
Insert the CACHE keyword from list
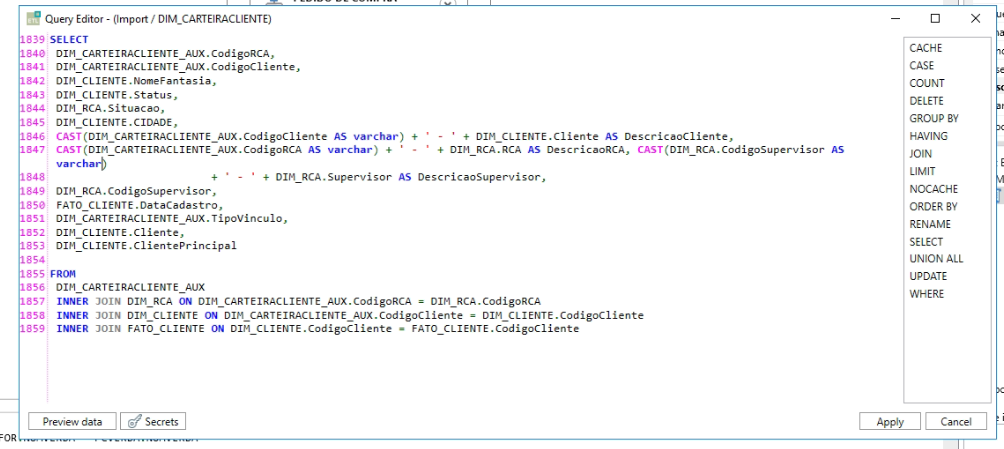(x=925, y=48)
